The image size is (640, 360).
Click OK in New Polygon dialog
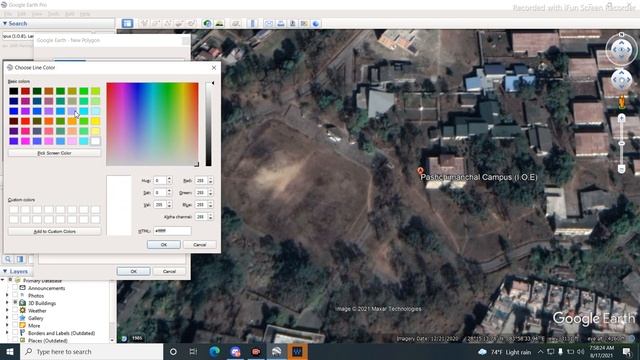point(133,271)
